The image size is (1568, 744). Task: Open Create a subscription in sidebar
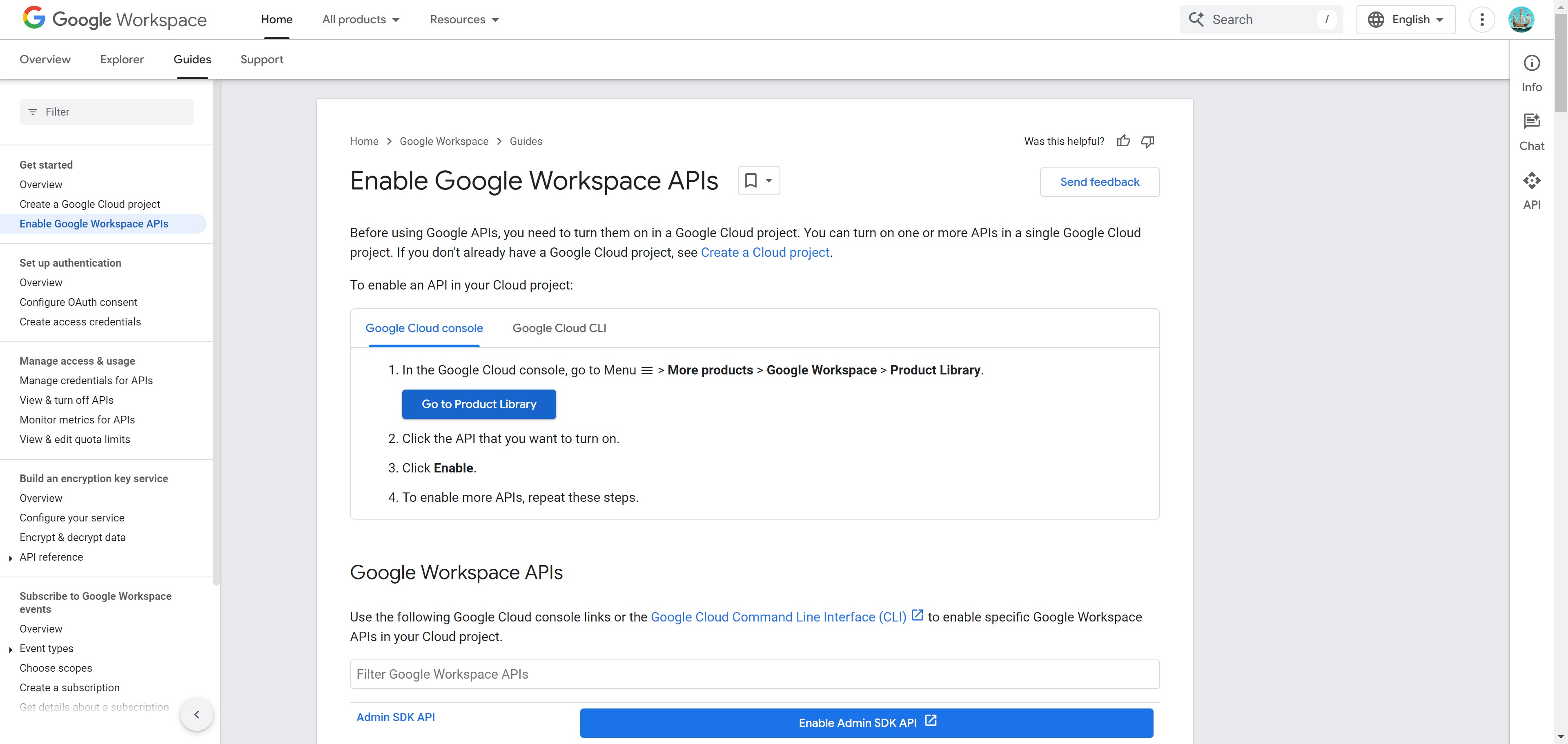tap(69, 687)
